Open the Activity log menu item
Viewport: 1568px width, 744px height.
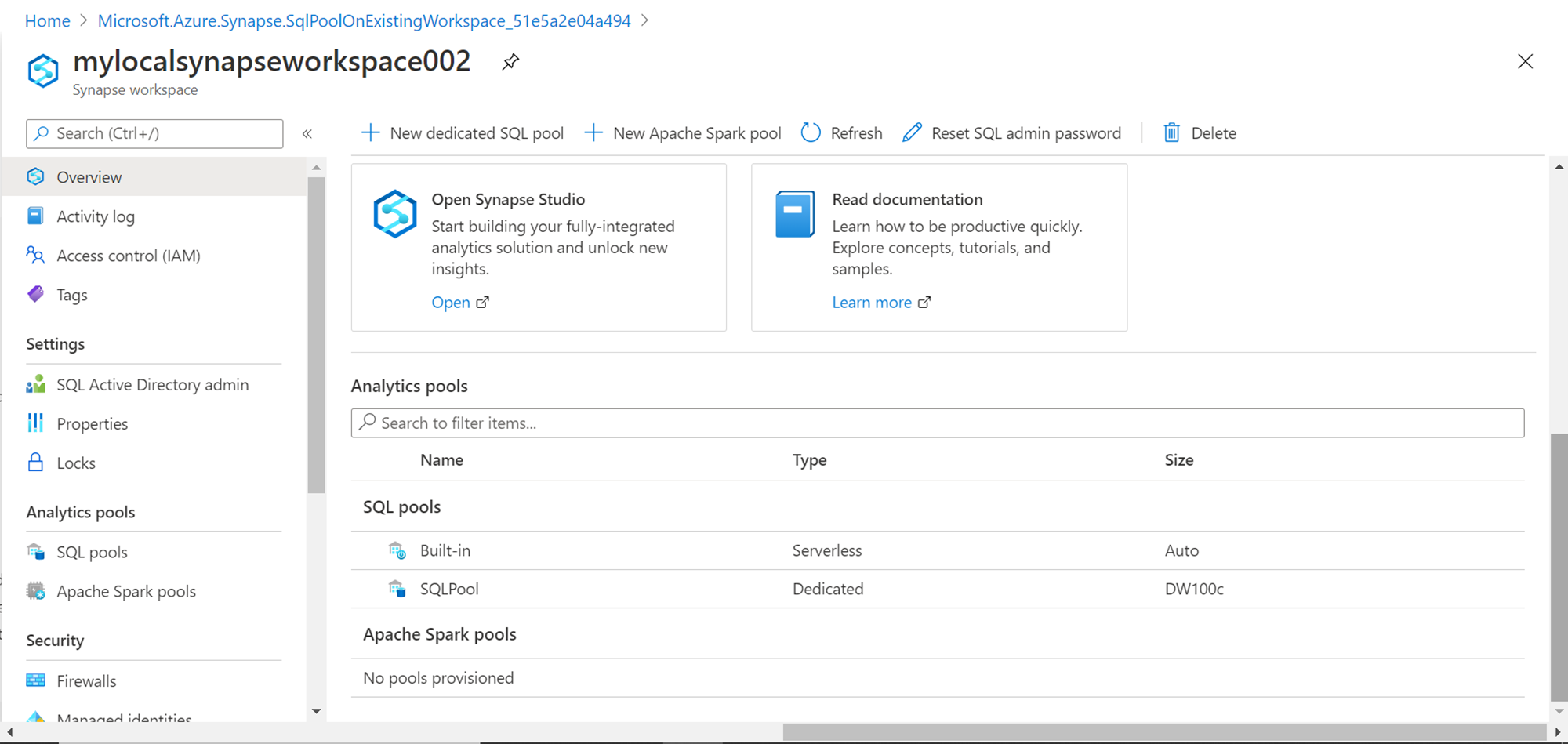click(x=96, y=216)
